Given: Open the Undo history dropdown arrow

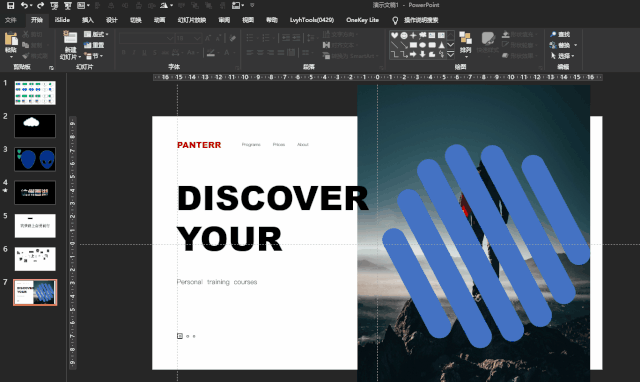Looking at the screenshot, I should tap(31, 5).
